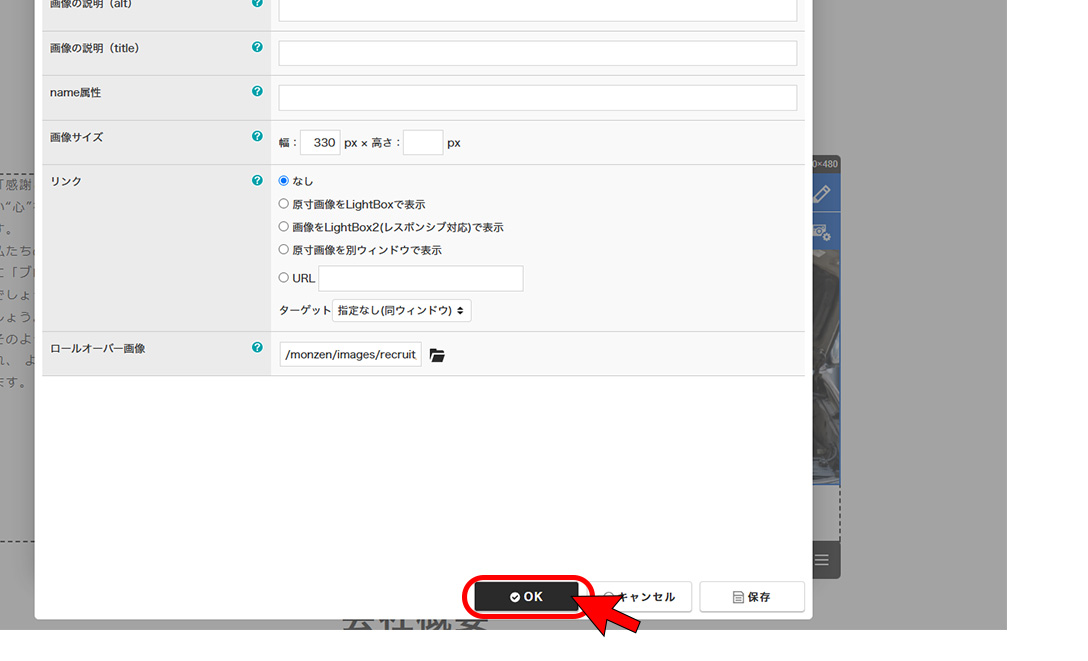Click the help icon beside リンク
The width and height of the screenshot is (1088, 661).
257,181
